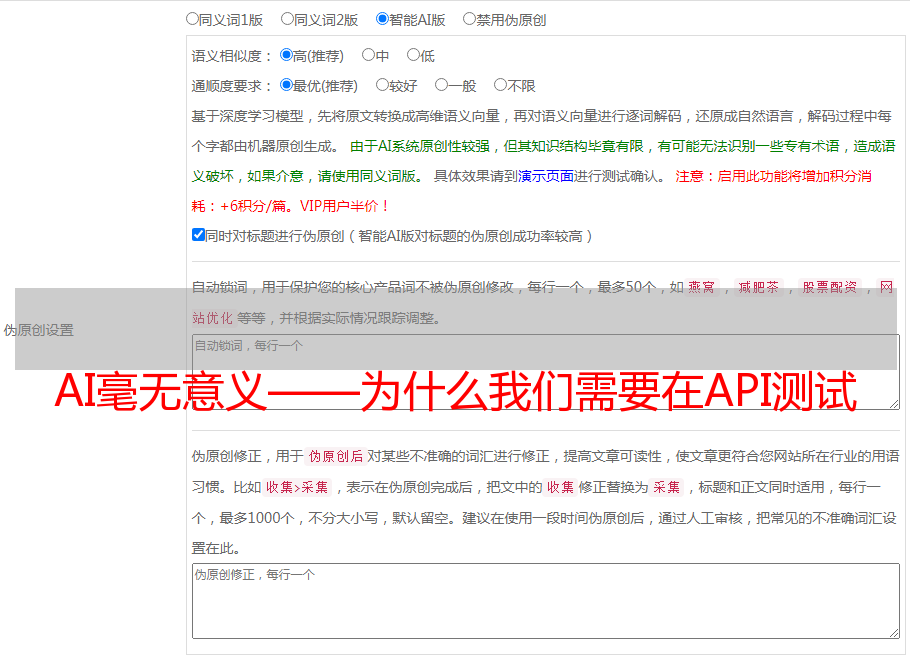Screen dimensions: 911x658
Task: Click the 收集>采集 example tag
Action: click(297, 487)
